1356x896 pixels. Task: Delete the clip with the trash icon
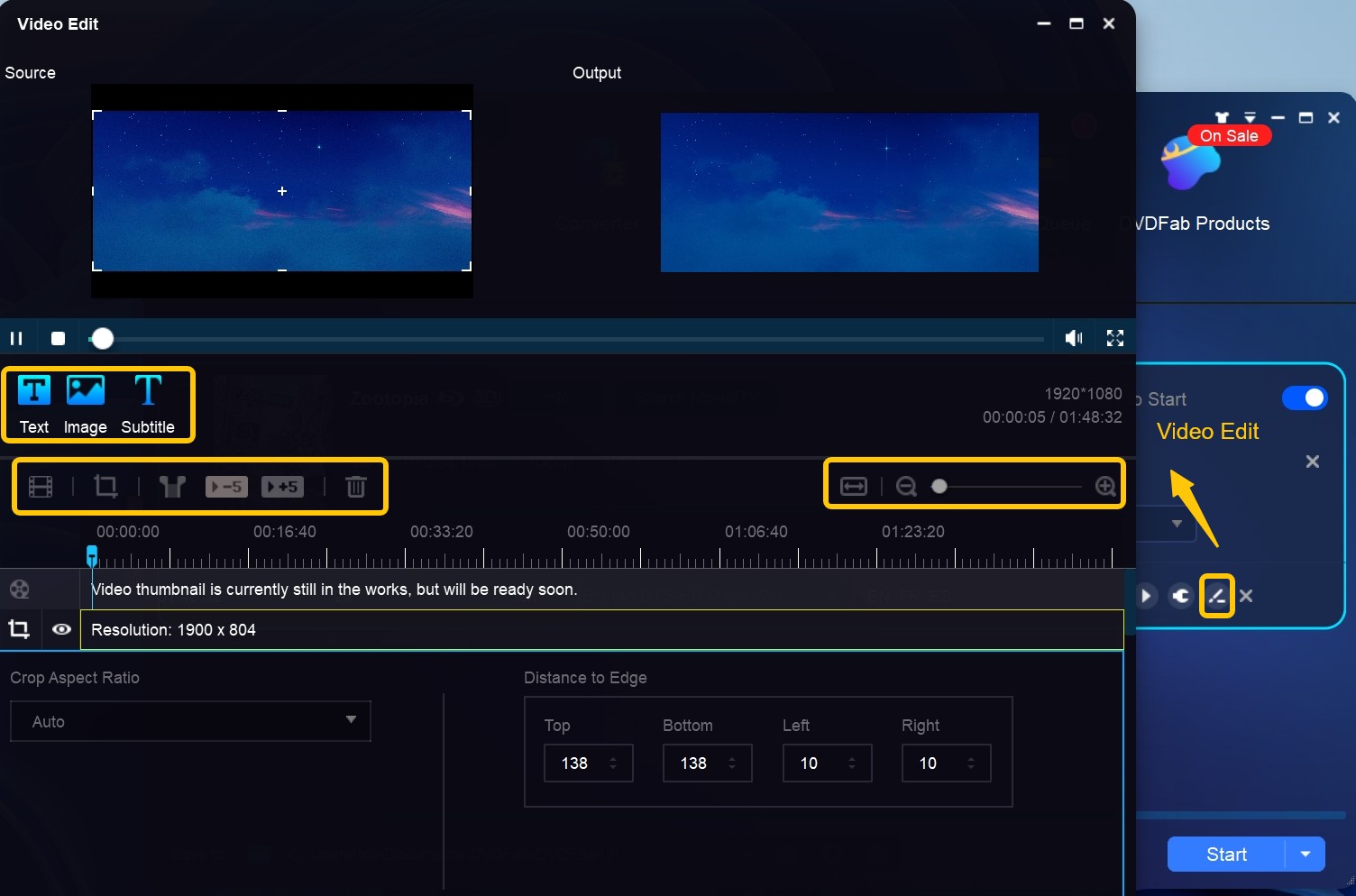pos(355,486)
